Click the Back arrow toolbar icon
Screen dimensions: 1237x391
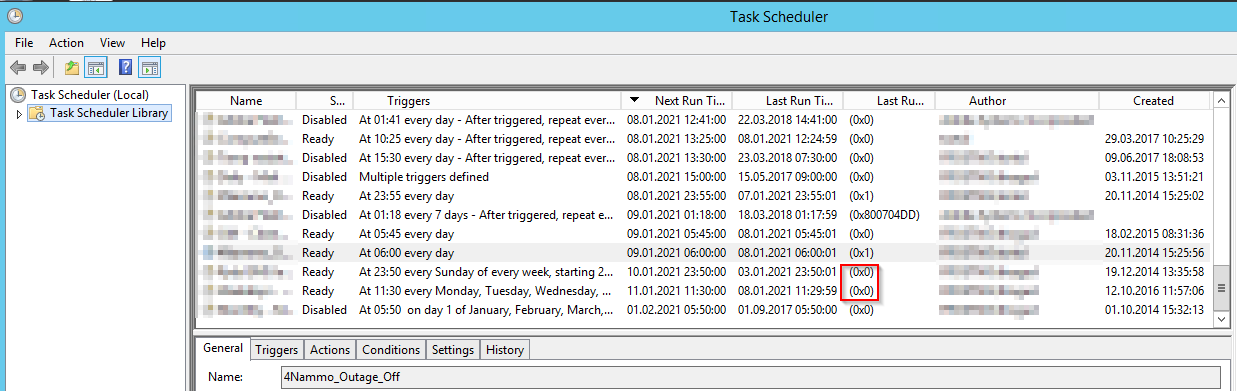point(17,68)
